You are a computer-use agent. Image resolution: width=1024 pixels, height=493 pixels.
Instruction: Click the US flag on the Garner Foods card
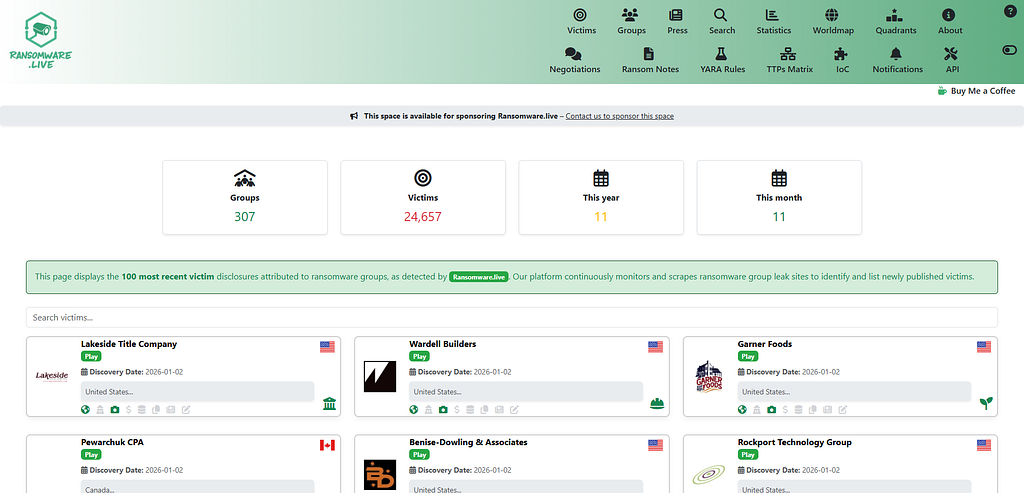(984, 347)
